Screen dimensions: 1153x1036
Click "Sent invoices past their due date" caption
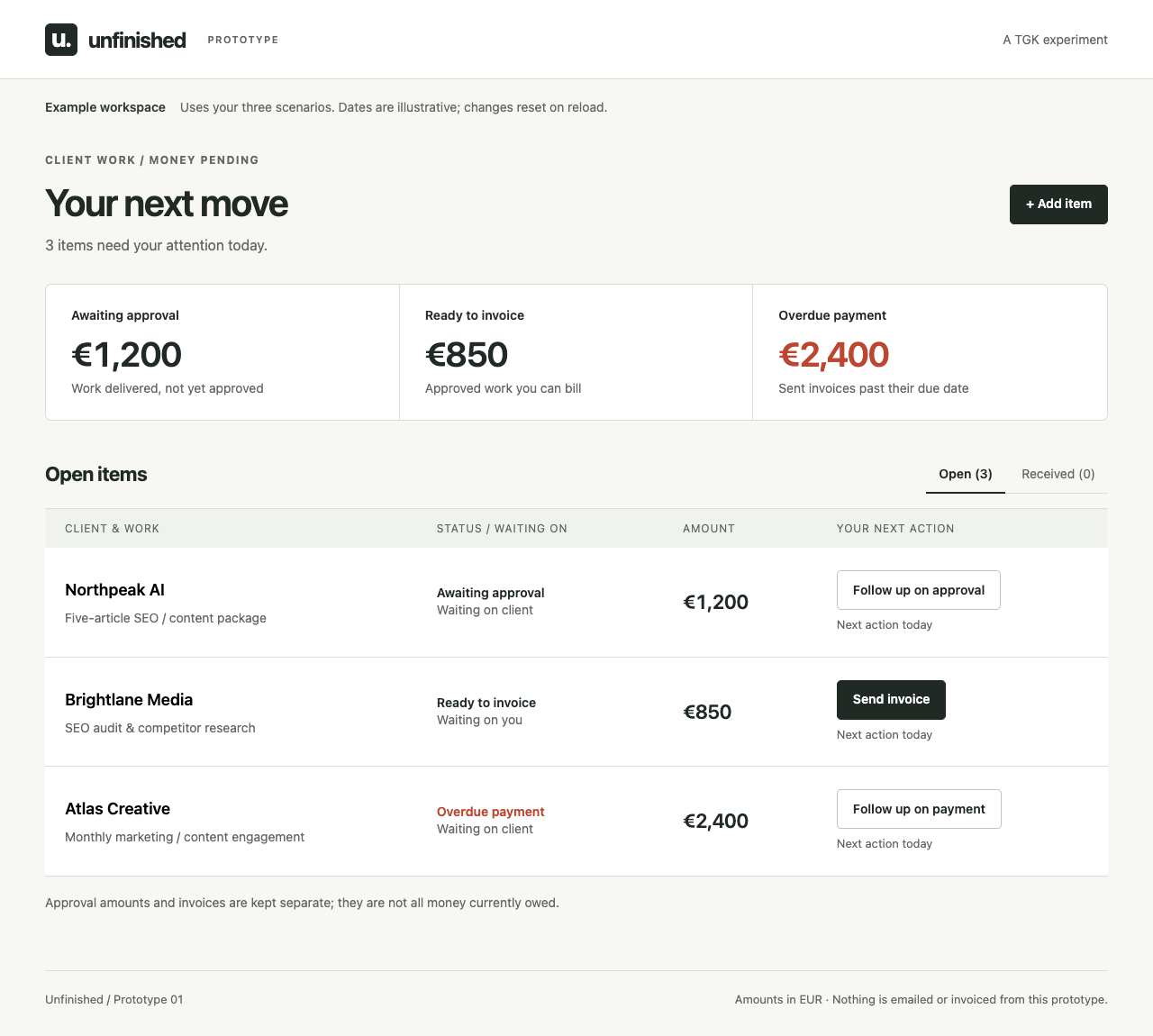click(x=874, y=388)
